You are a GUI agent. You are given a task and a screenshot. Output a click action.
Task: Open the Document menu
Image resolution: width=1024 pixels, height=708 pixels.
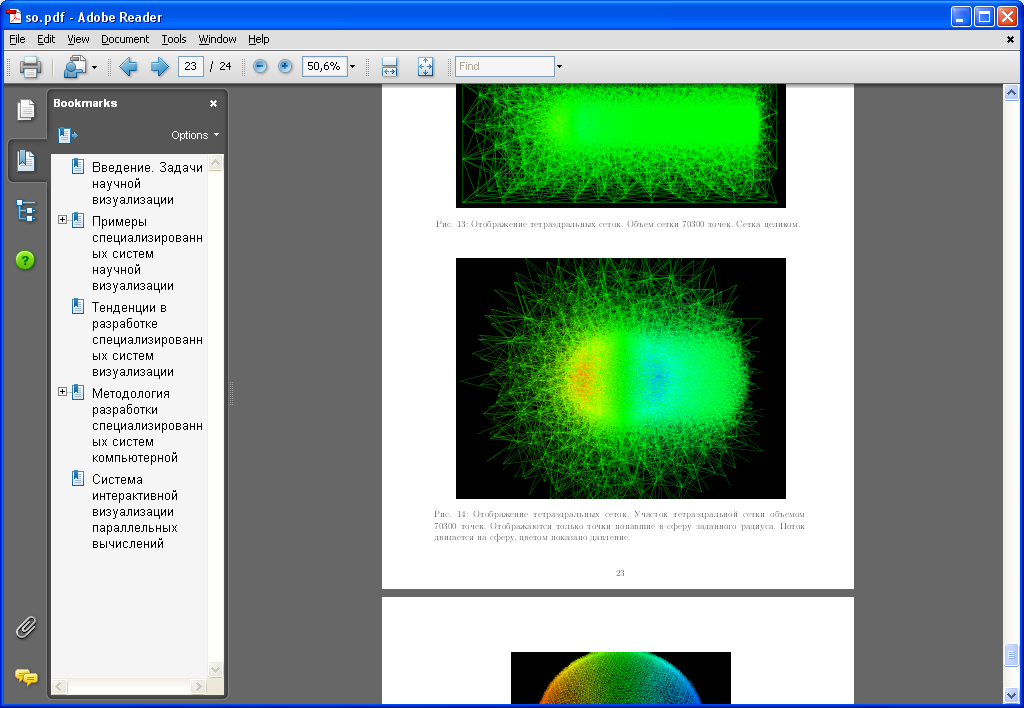click(x=125, y=39)
